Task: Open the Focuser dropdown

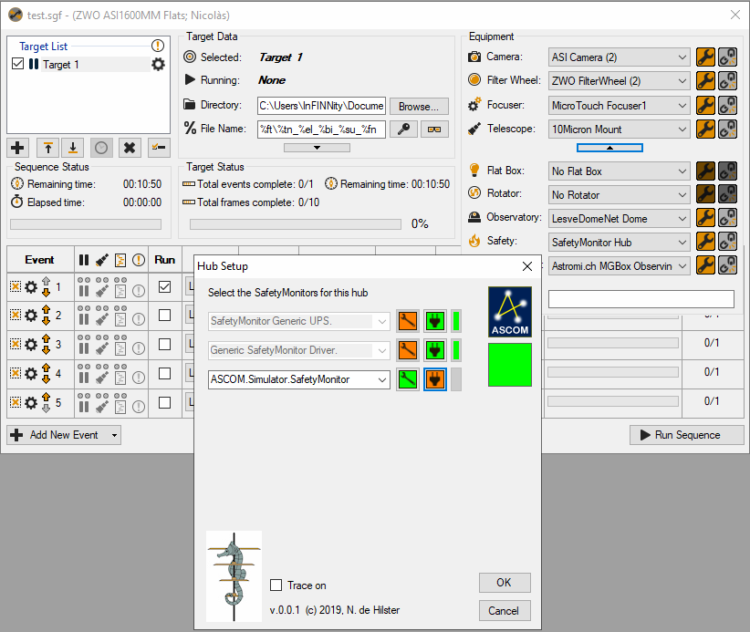Action: click(x=619, y=105)
